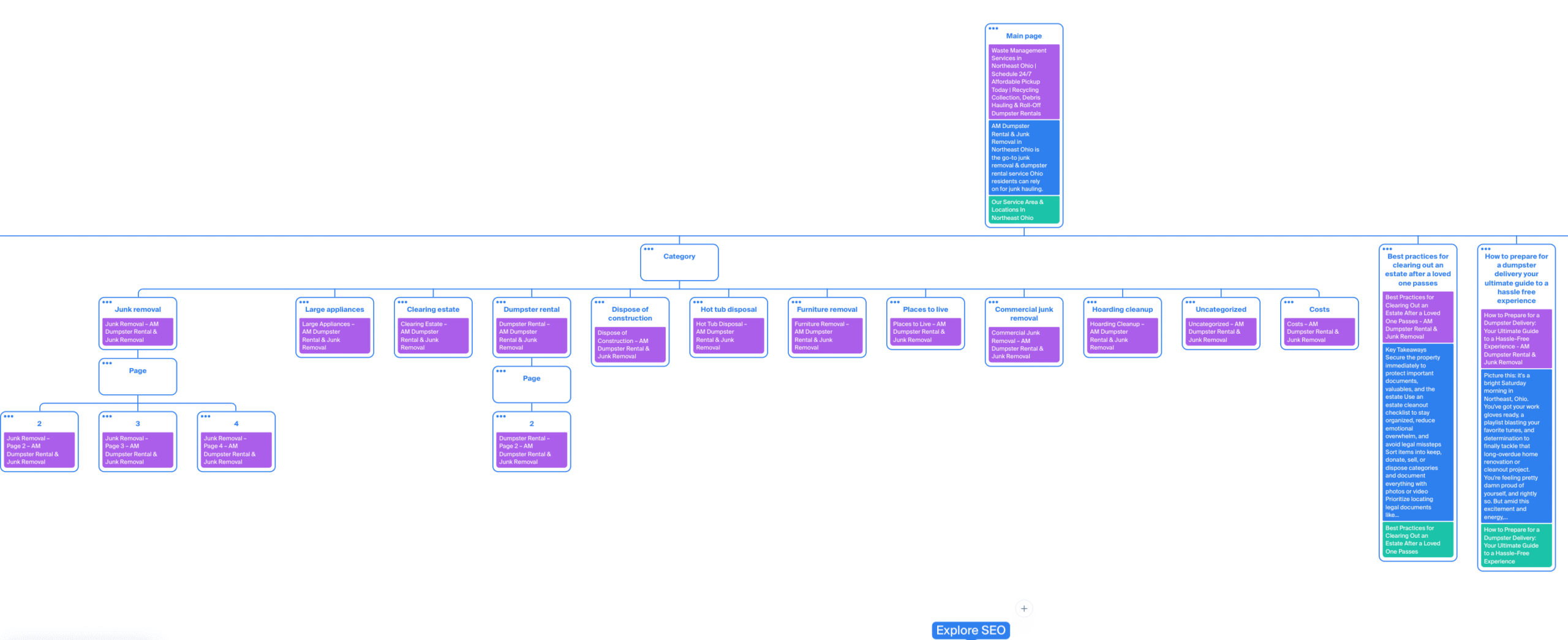Image resolution: width=1568 pixels, height=640 pixels.
Task: Click the blue AM Dumpster Rental description block
Action: (1023, 157)
